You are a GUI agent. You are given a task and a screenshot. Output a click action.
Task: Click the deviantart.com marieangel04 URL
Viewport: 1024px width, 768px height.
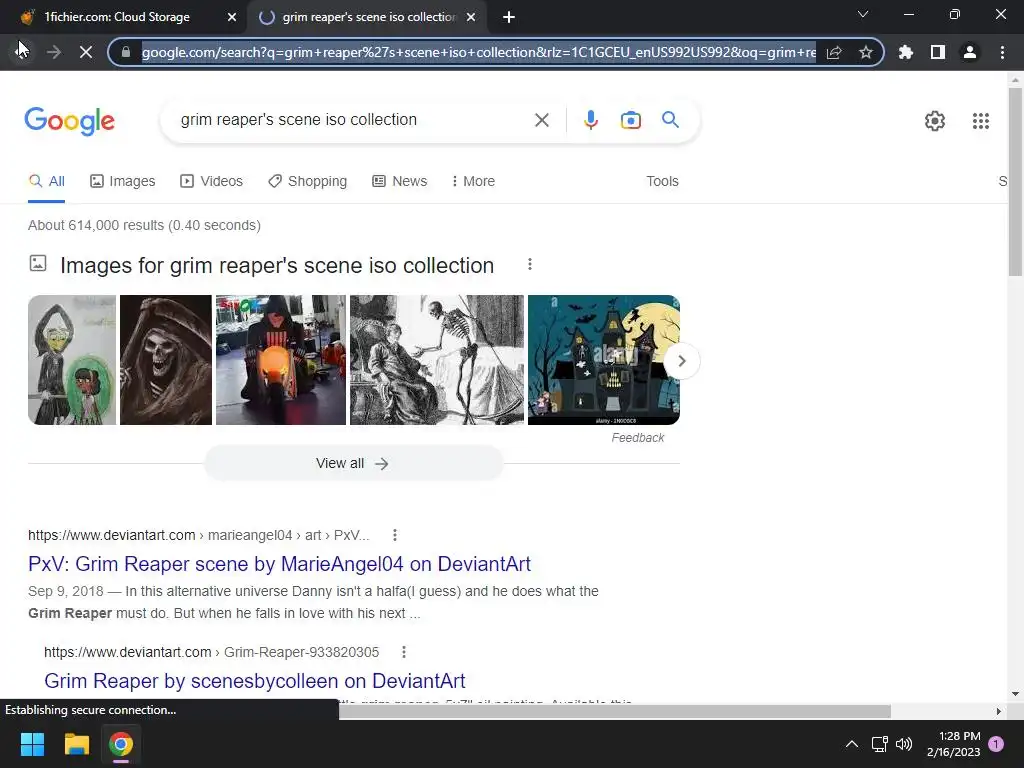199,535
